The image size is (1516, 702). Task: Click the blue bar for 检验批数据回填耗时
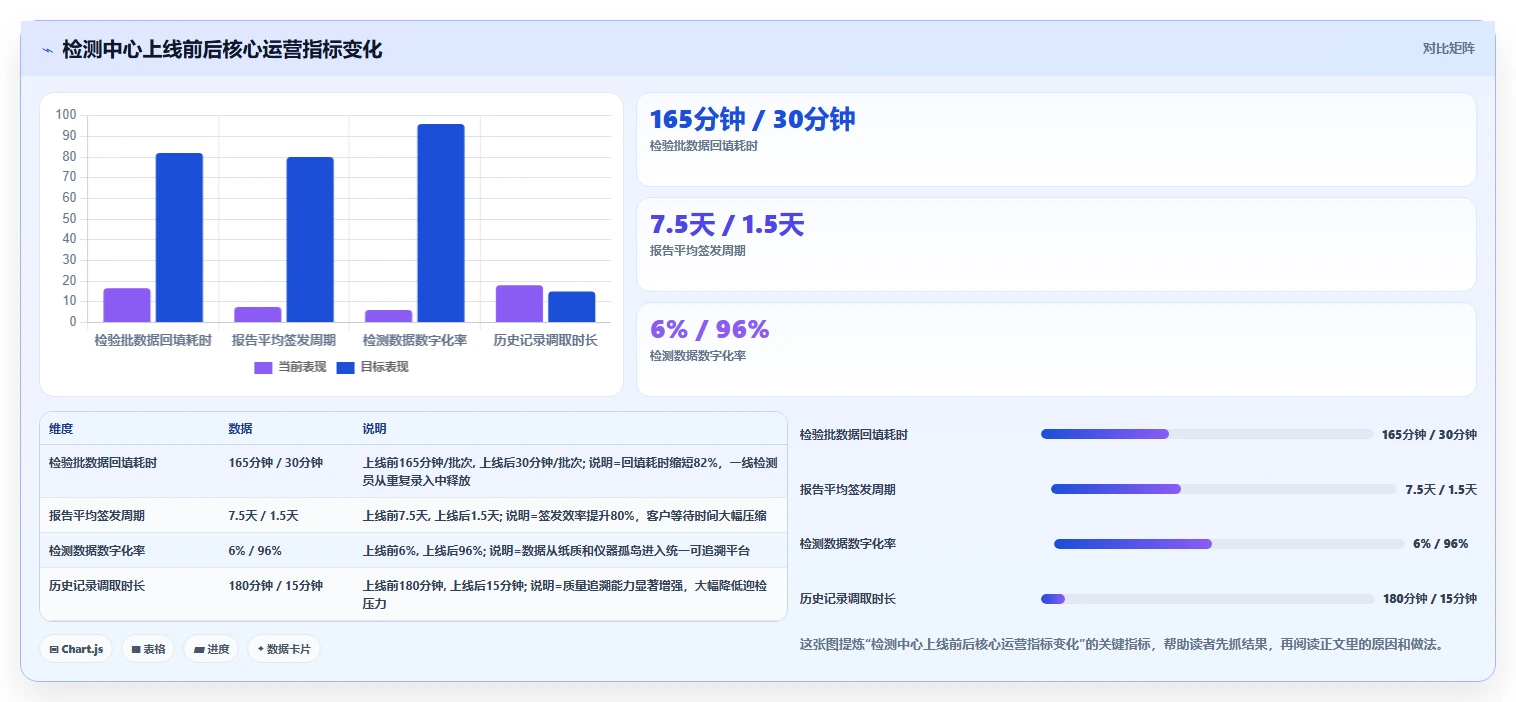pos(179,238)
